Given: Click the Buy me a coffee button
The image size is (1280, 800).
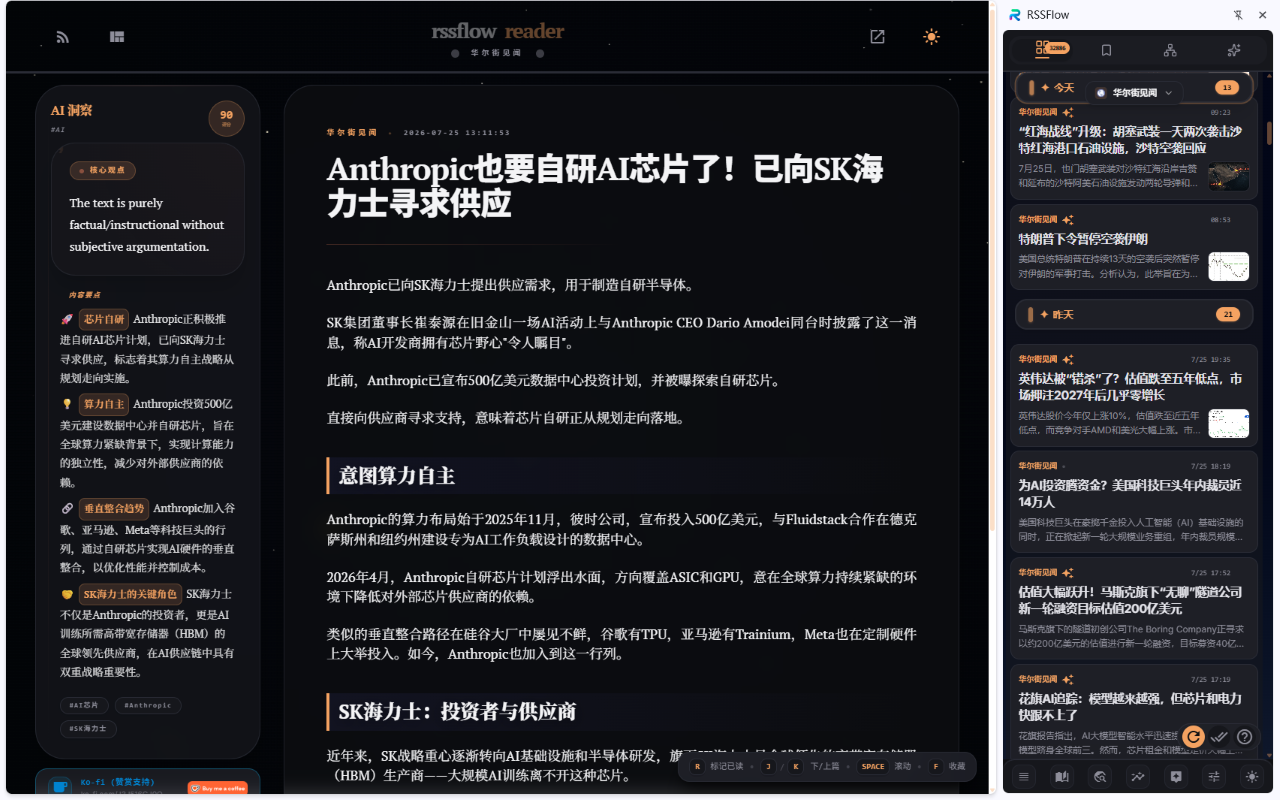Looking at the screenshot, I should 218,788.
